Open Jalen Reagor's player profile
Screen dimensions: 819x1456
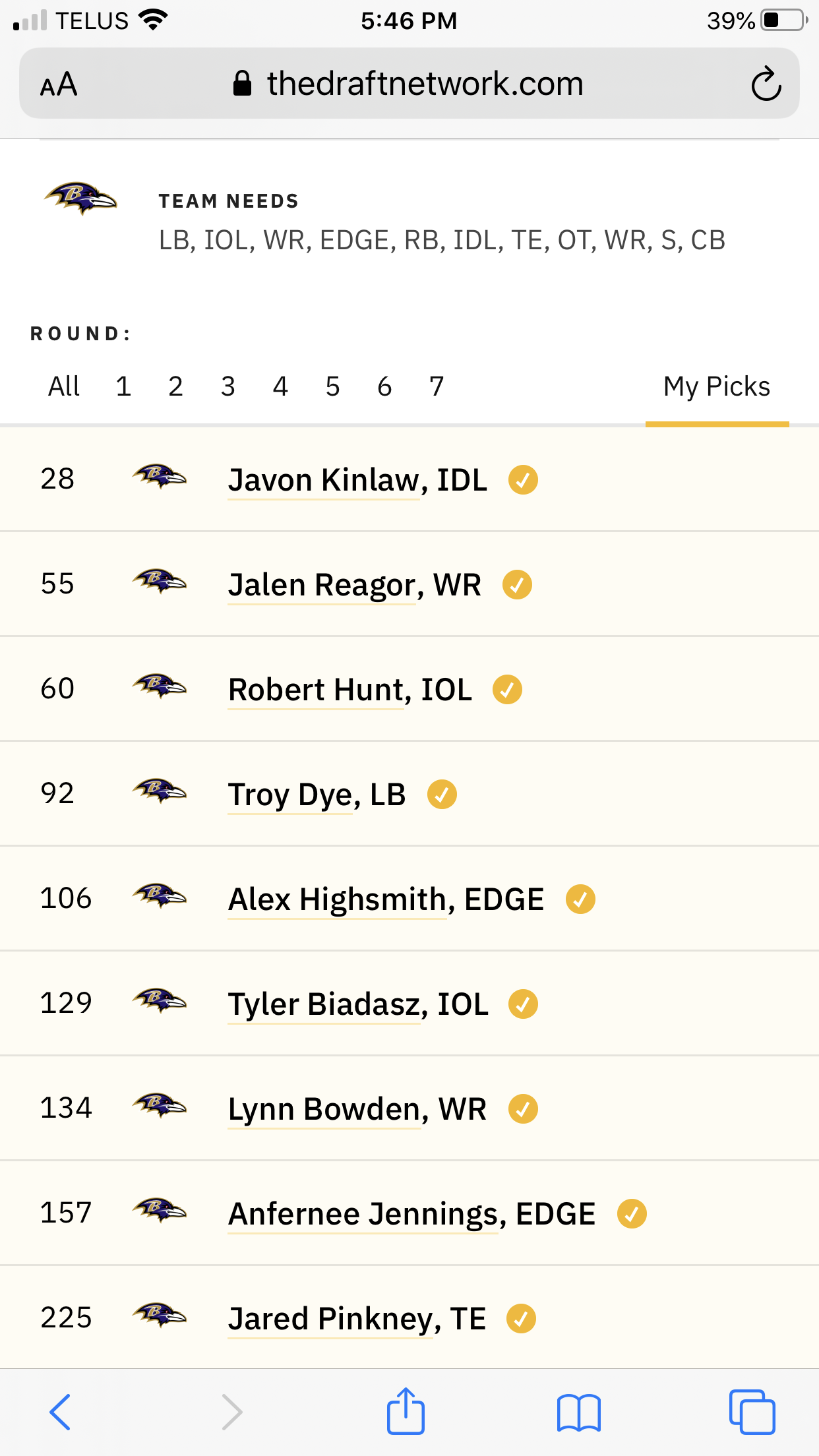[x=355, y=585]
